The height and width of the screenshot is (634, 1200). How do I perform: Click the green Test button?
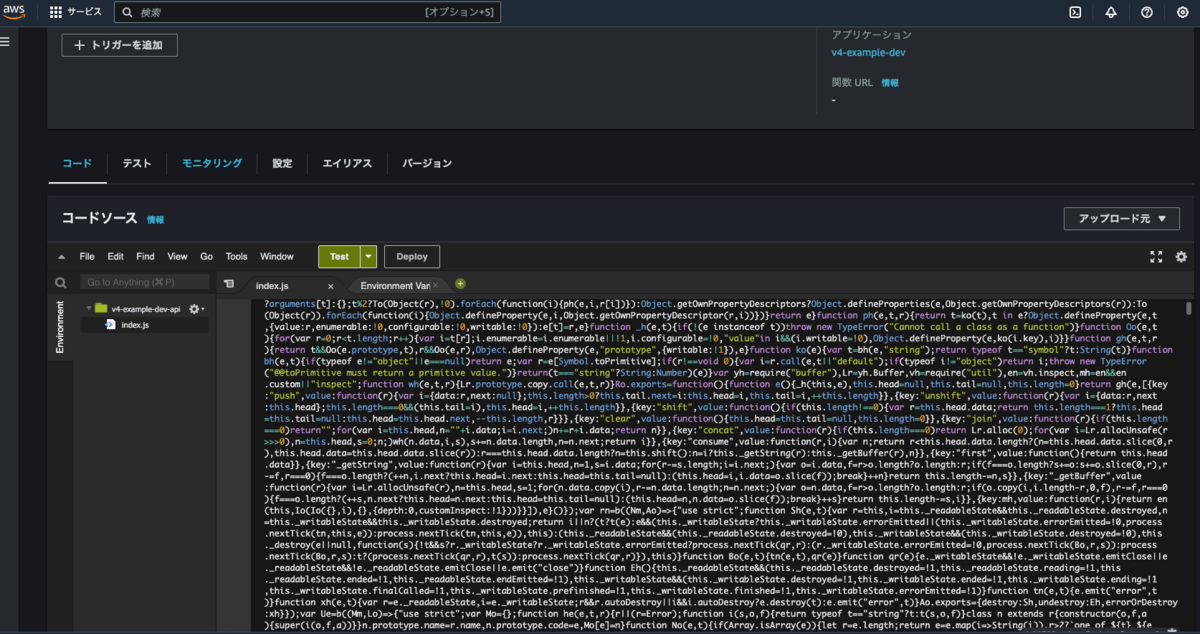coord(339,257)
